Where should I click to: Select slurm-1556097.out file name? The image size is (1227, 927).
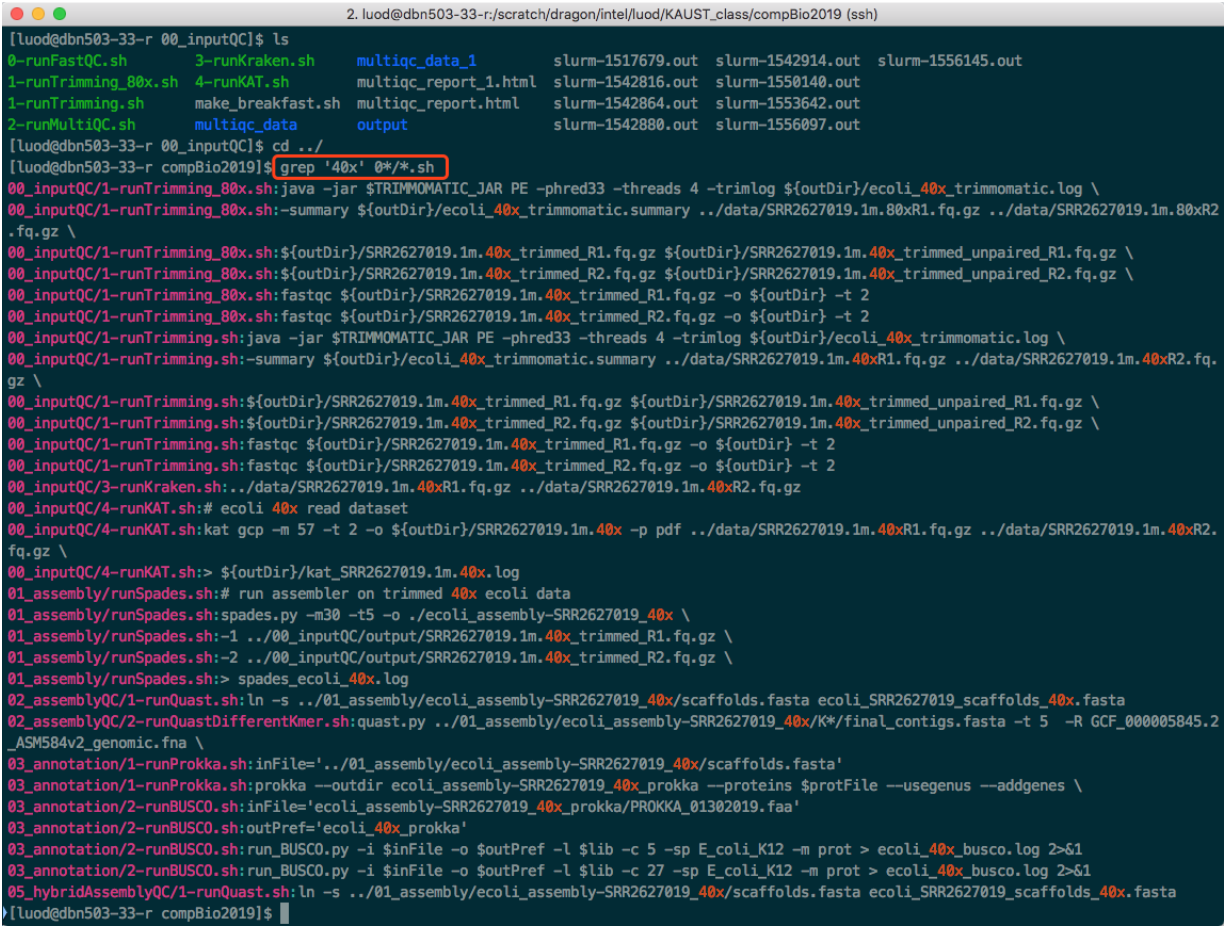[788, 125]
